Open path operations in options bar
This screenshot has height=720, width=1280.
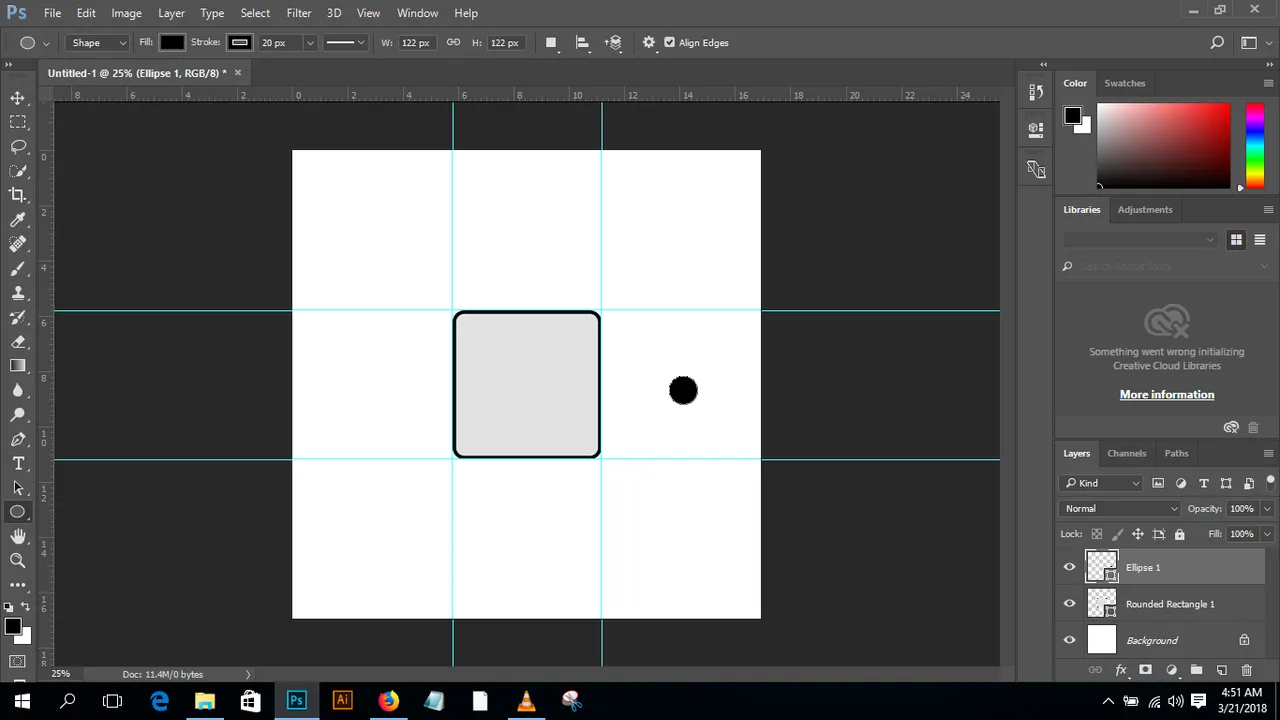pyautogui.click(x=550, y=42)
